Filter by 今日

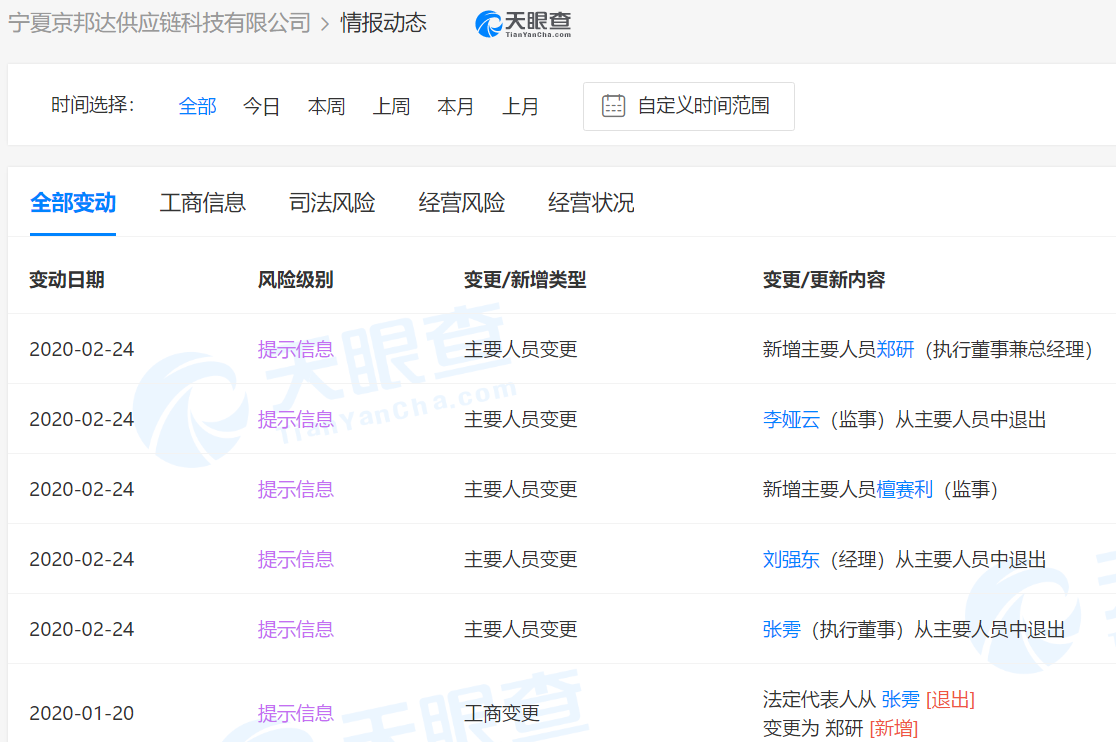click(261, 107)
